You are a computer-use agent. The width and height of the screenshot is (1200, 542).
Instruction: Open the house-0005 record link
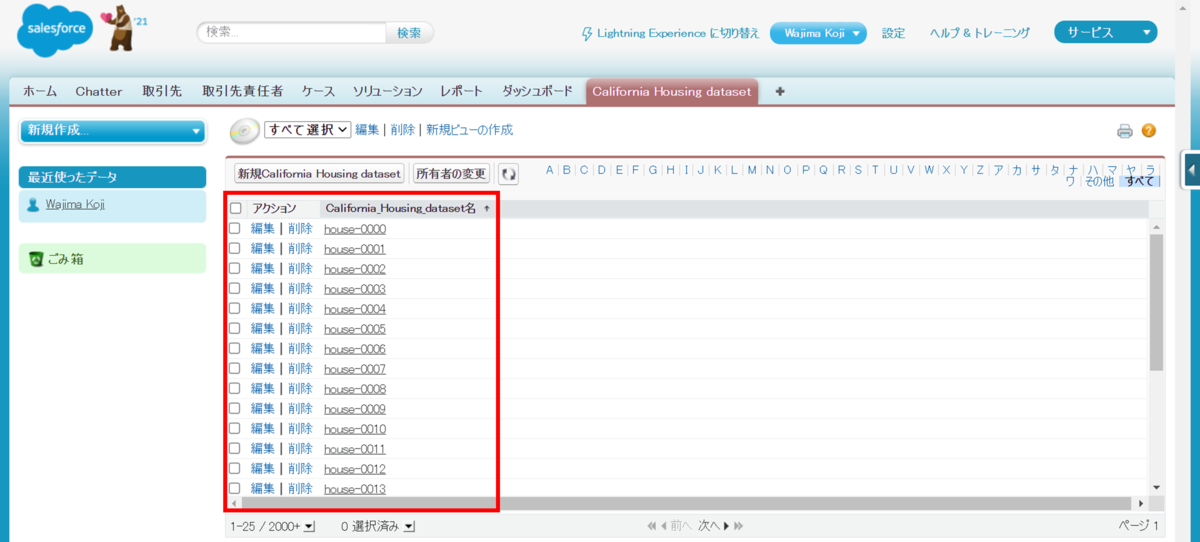[355, 329]
